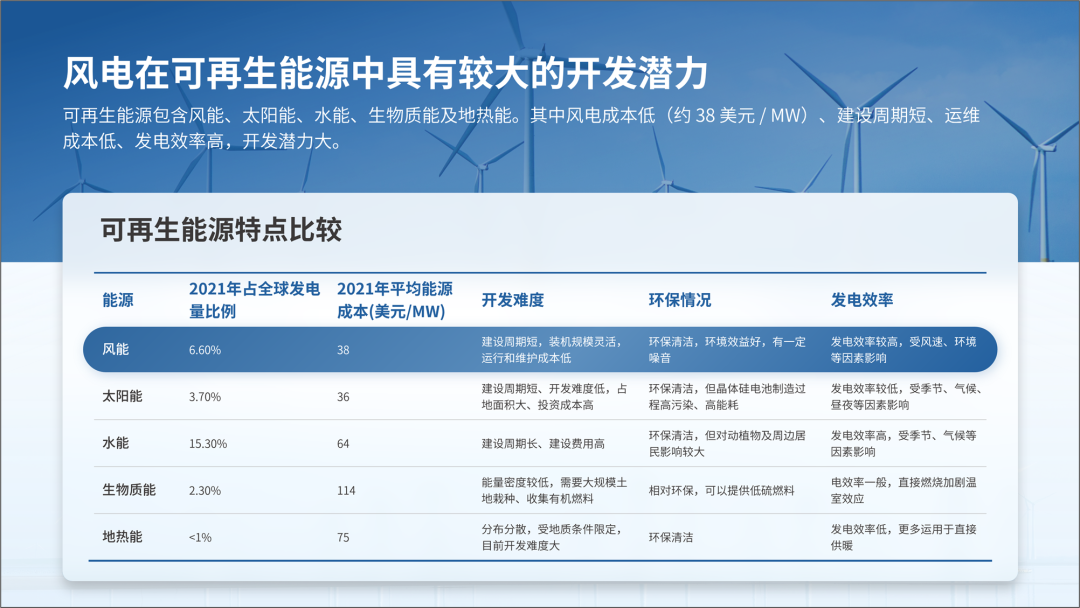The height and width of the screenshot is (608, 1080).
Task: Click the 2.30% cell
Action: pyautogui.click(x=205, y=490)
